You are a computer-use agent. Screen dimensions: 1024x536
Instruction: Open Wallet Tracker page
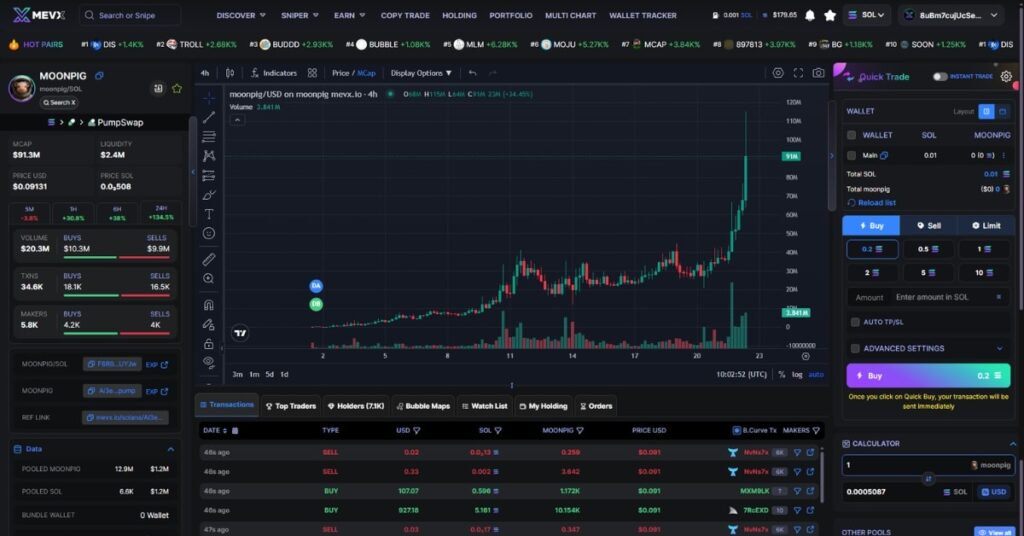pyautogui.click(x=643, y=15)
